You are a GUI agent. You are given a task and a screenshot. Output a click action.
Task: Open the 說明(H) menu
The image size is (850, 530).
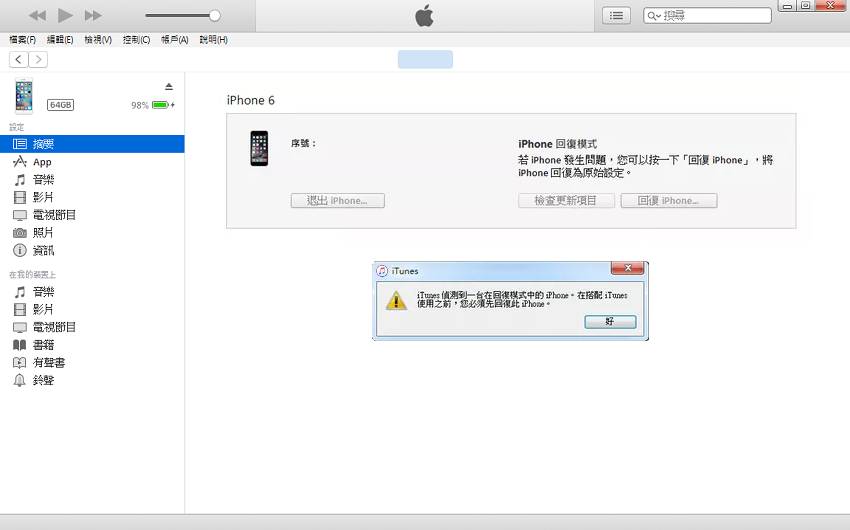tap(214, 40)
